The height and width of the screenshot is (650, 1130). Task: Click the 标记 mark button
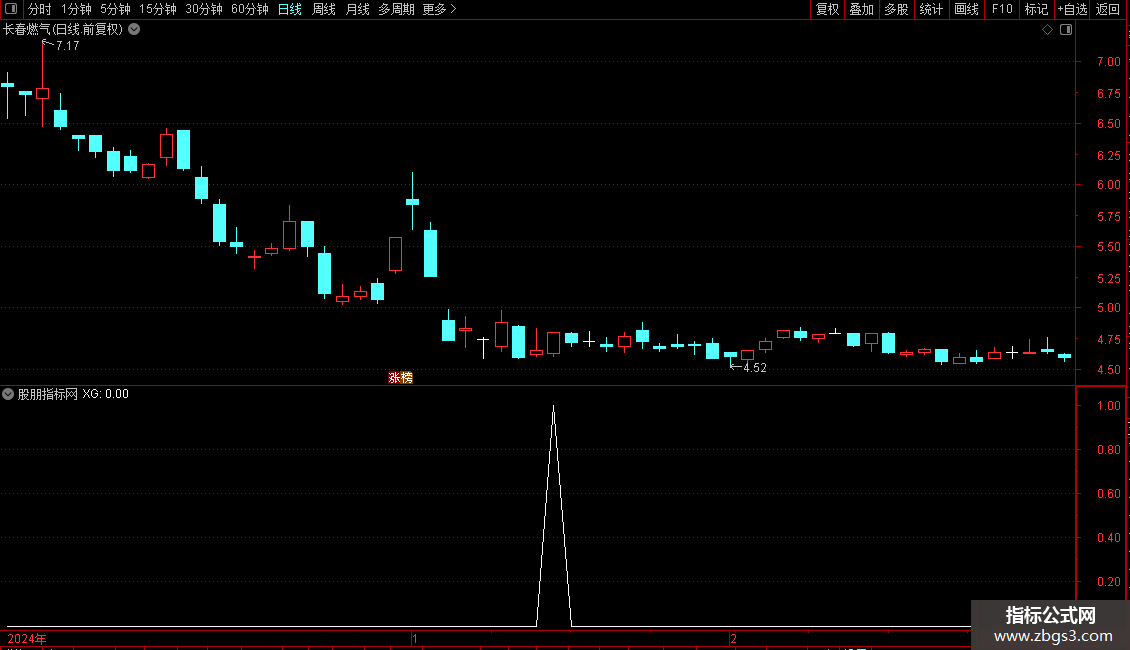tap(1036, 9)
